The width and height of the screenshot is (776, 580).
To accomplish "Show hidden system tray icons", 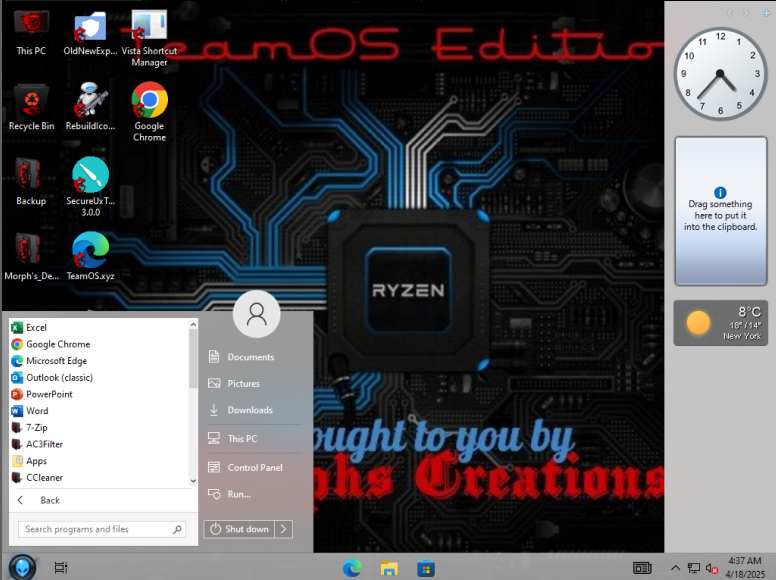I will 675,568.
